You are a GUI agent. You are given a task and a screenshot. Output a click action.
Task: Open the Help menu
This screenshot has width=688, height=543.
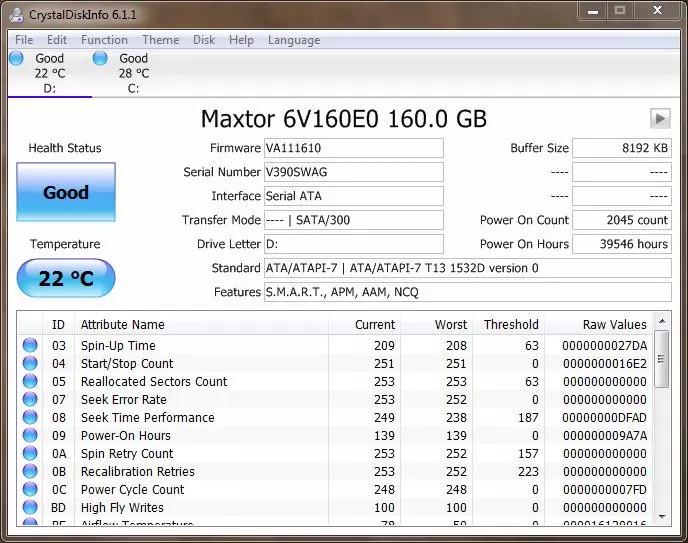[241, 40]
